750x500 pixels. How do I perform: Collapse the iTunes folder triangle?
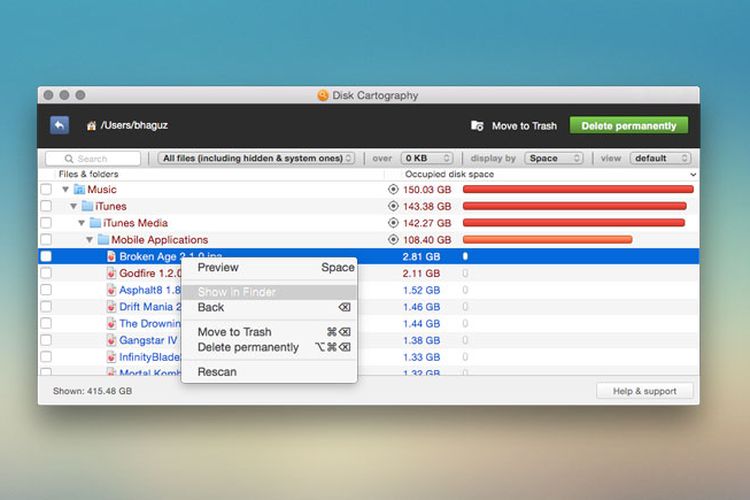[74, 206]
